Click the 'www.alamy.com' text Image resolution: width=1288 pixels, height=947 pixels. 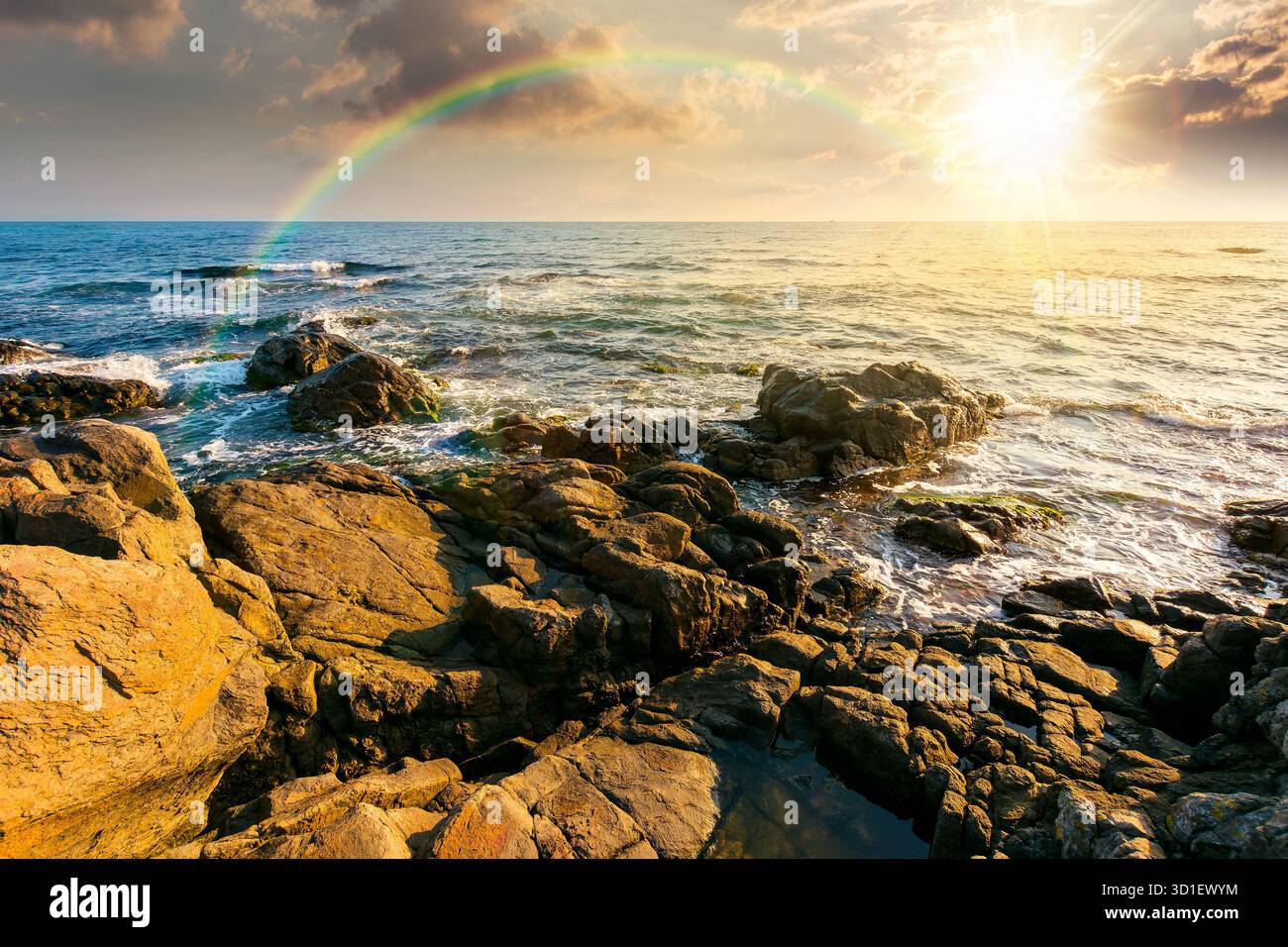pos(1171,916)
